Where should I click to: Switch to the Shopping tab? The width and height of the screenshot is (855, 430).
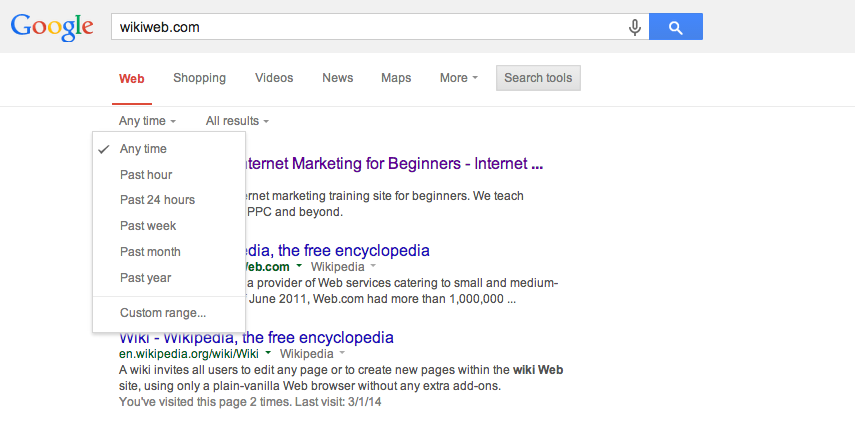pyautogui.click(x=200, y=78)
